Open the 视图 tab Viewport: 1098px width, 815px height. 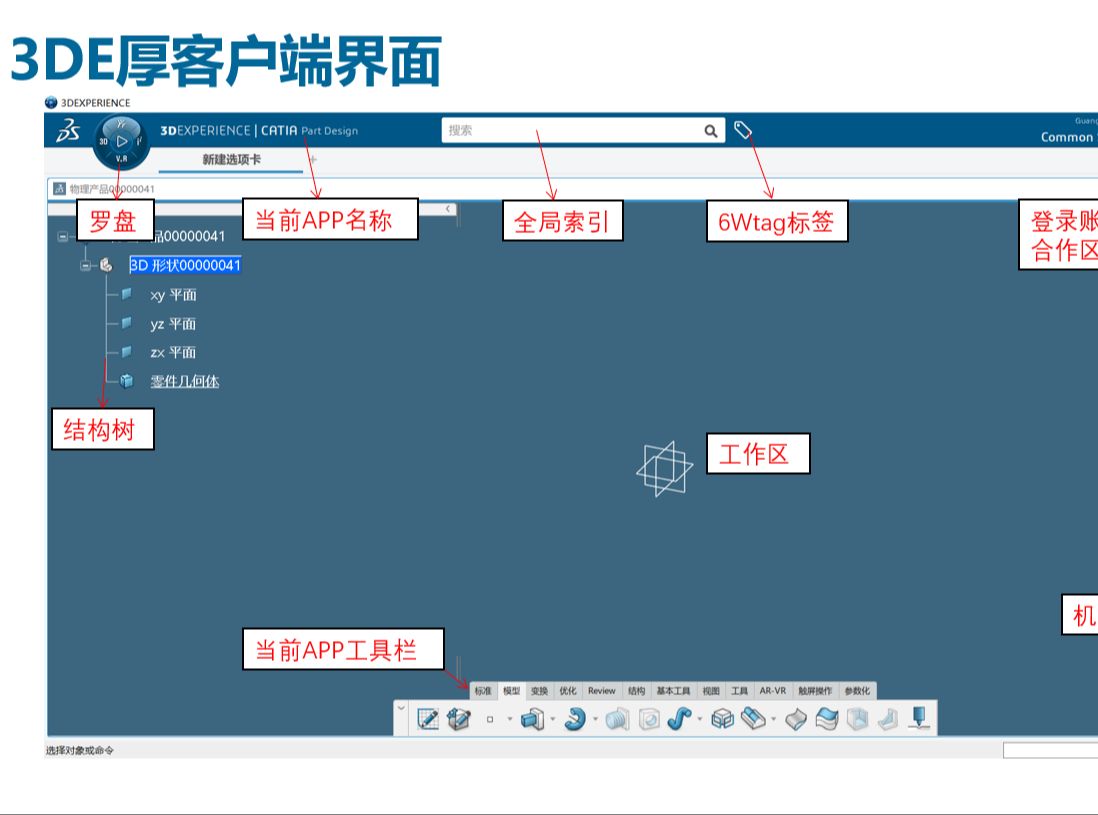(711, 691)
